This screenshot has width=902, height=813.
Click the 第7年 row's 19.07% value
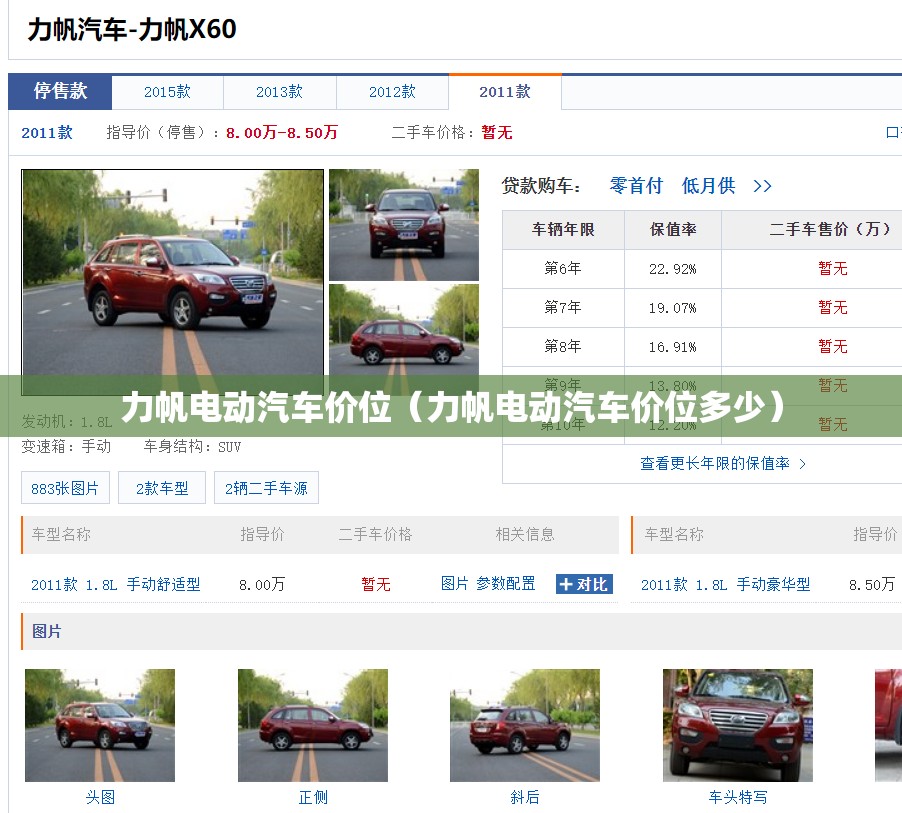point(672,308)
